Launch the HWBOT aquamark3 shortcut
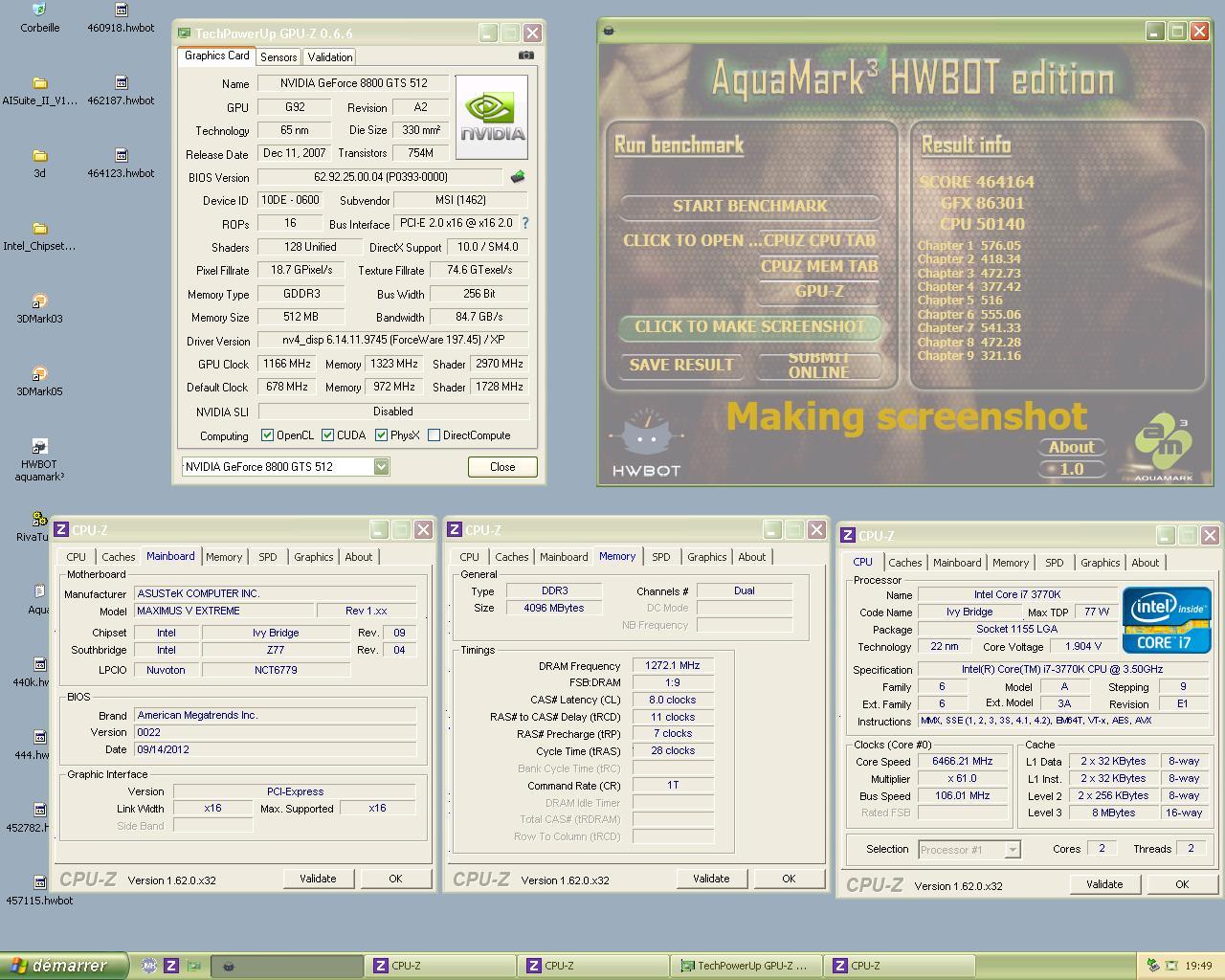This screenshot has width=1225, height=980. coord(39,447)
